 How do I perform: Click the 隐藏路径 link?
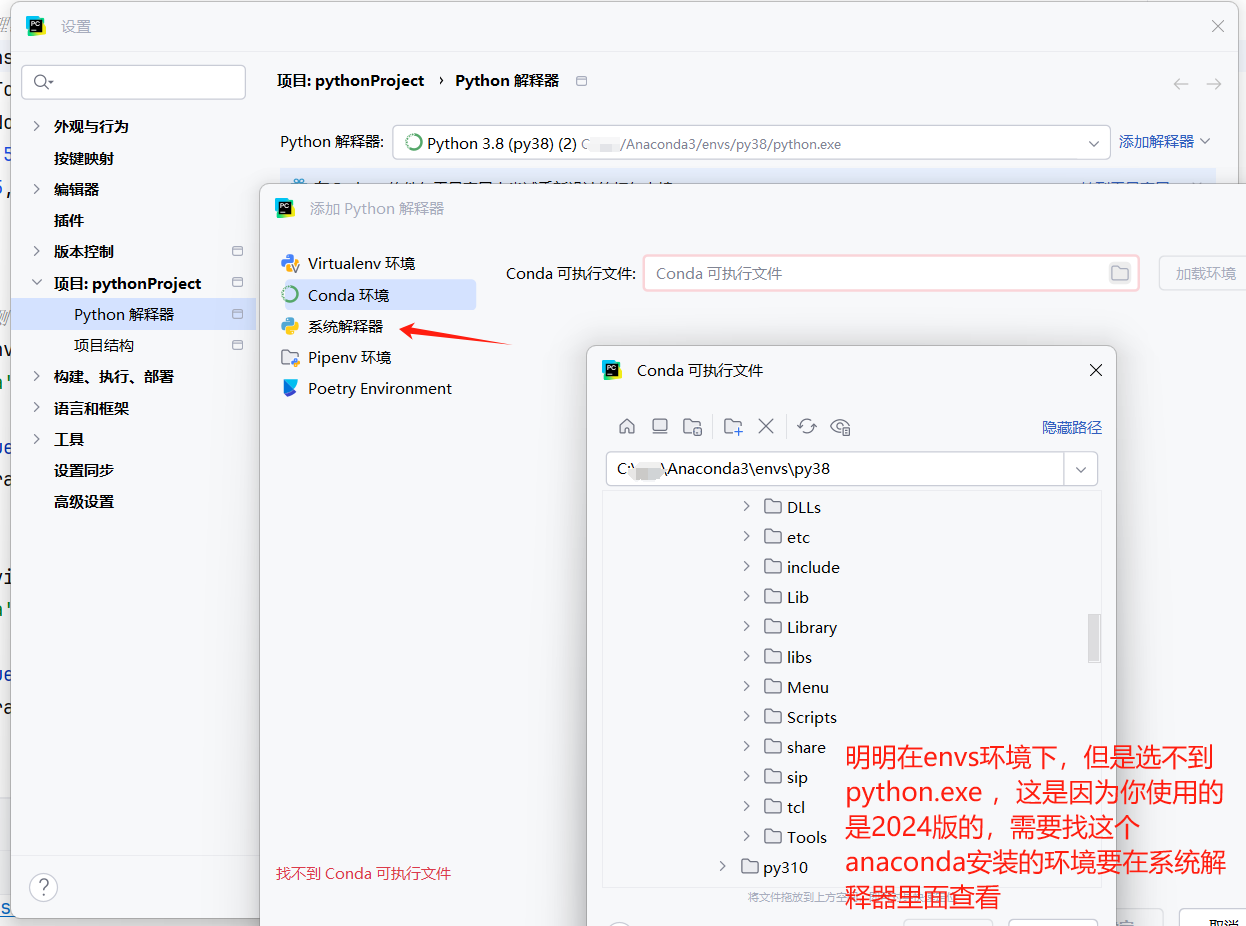tap(1072, 427)
